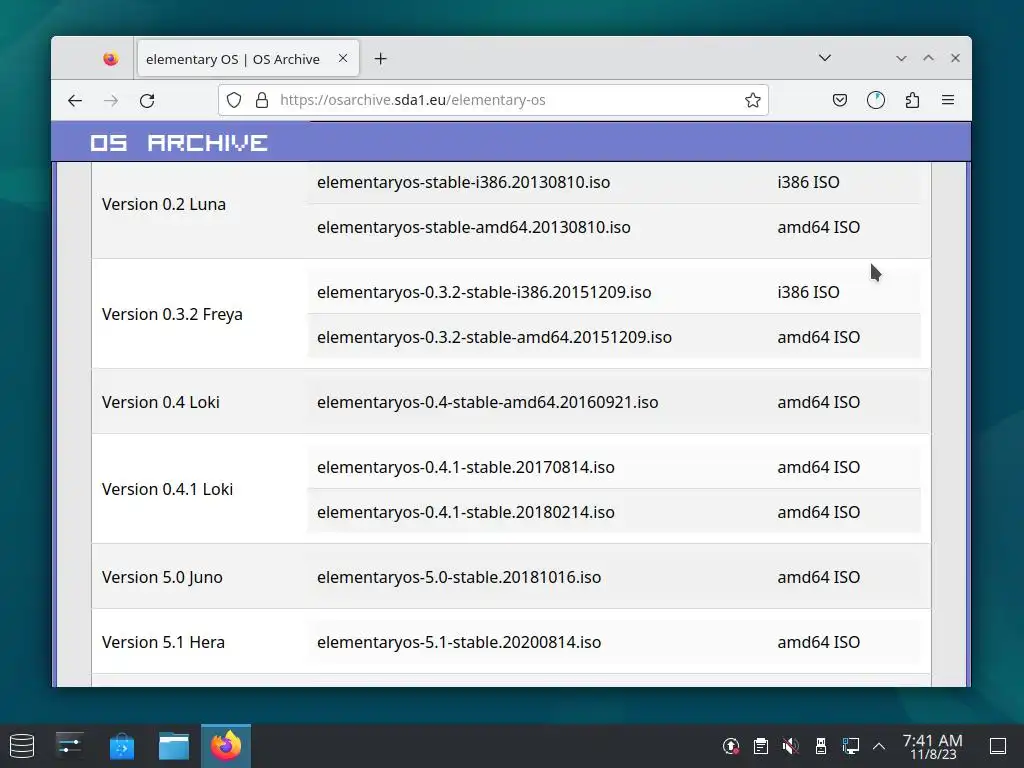
Task: Open the removable devices tray icon
Action: 821,746
